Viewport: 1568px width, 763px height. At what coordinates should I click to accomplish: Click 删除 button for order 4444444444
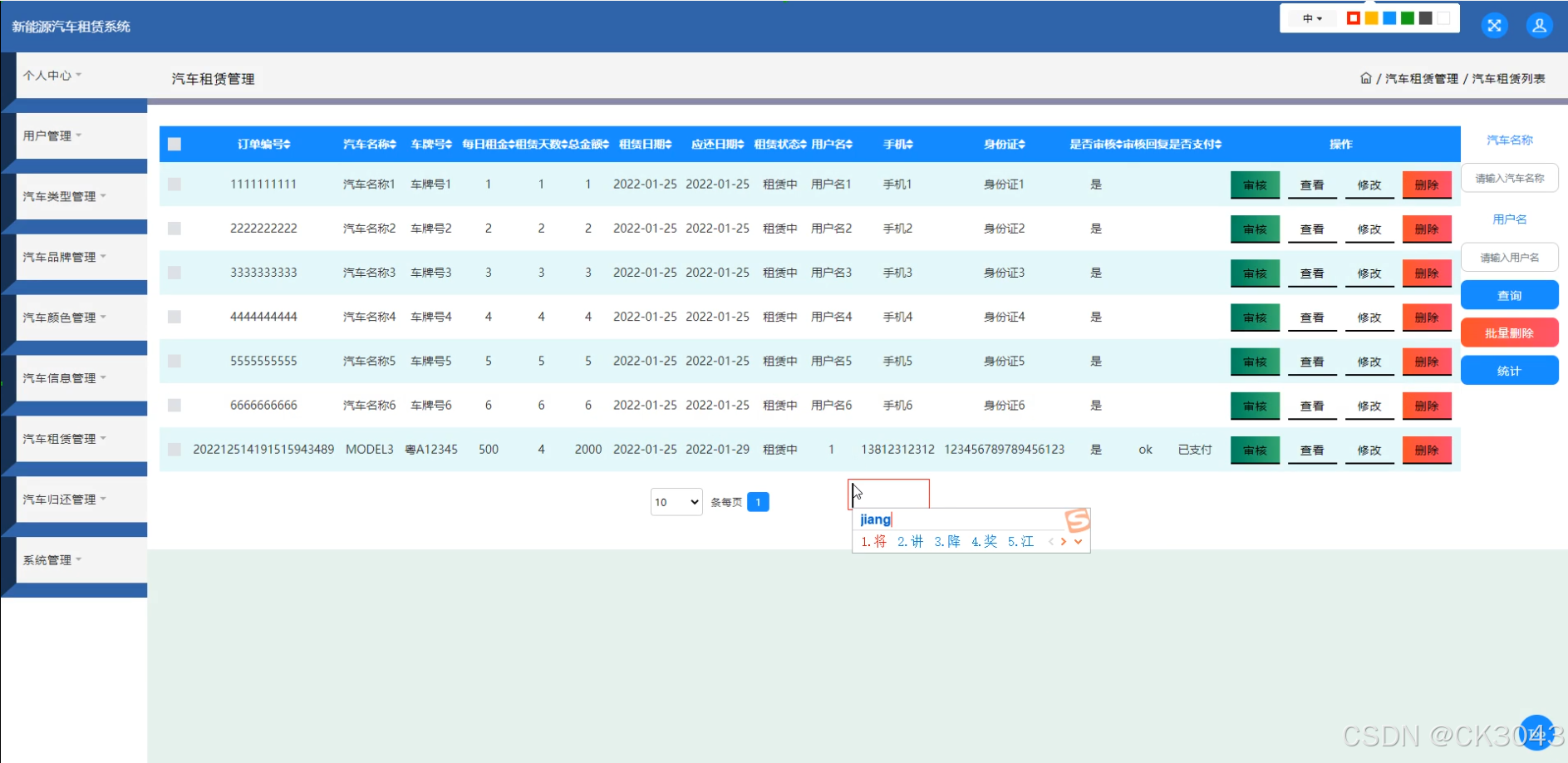(1427, 318)
